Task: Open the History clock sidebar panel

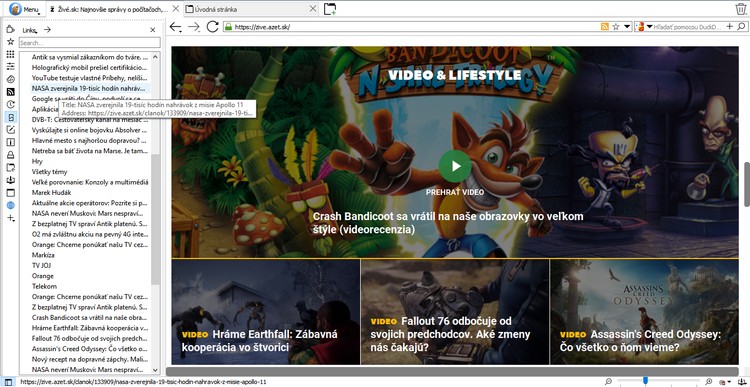Action: (x=10, y=104)
